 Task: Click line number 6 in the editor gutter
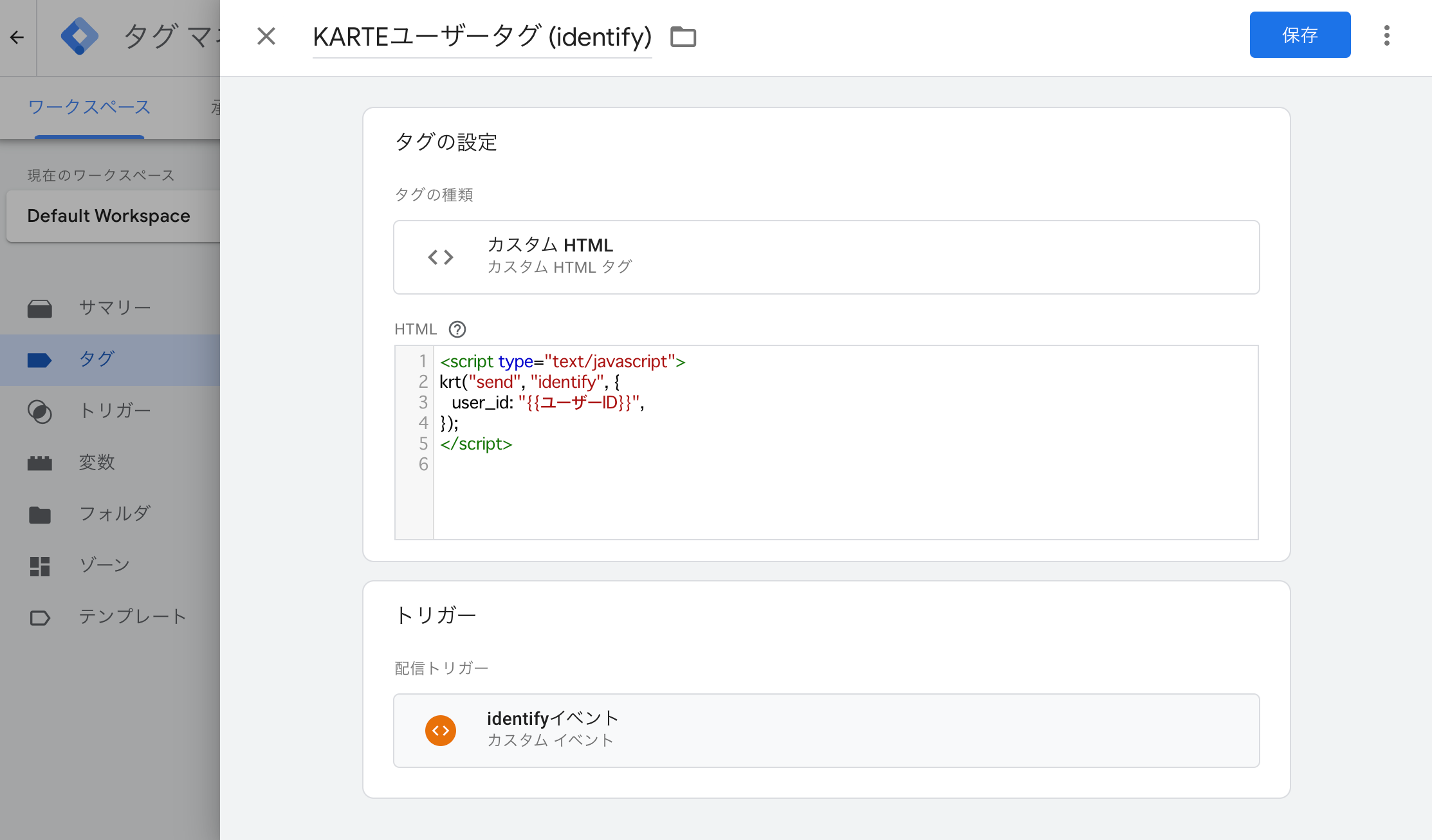tap(423, 464)
